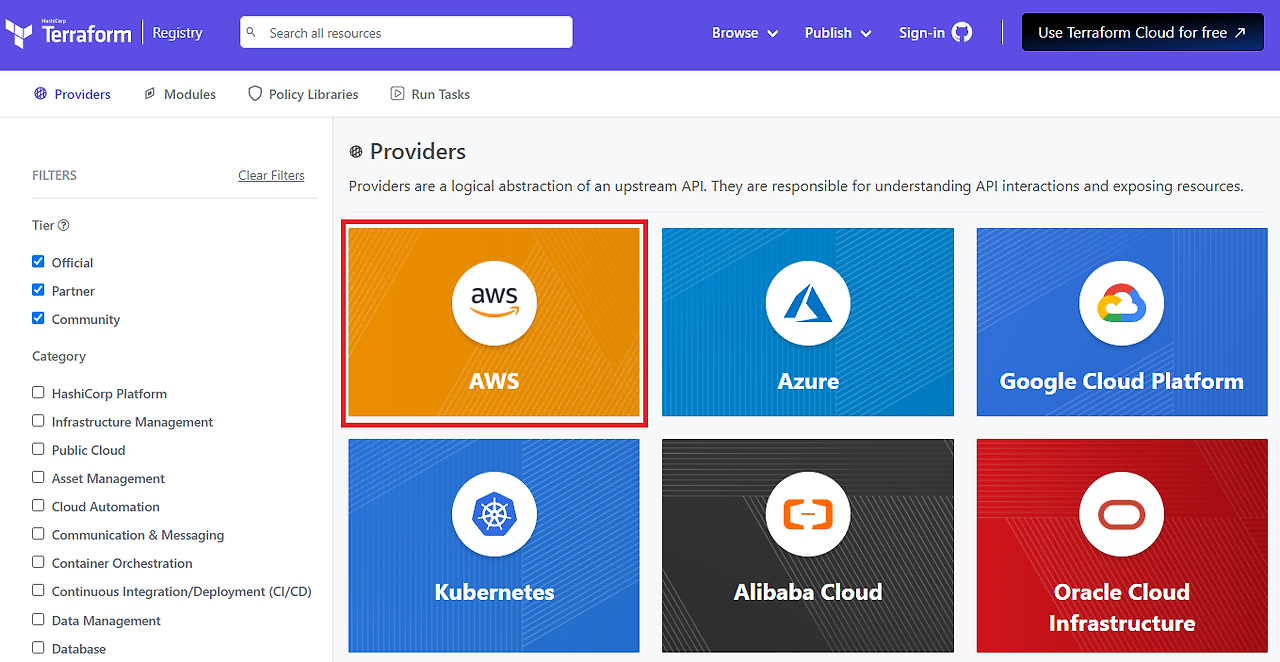1280x662 pixels.
Task: Click inside the Search all resources field
Action: click(405, 31)
